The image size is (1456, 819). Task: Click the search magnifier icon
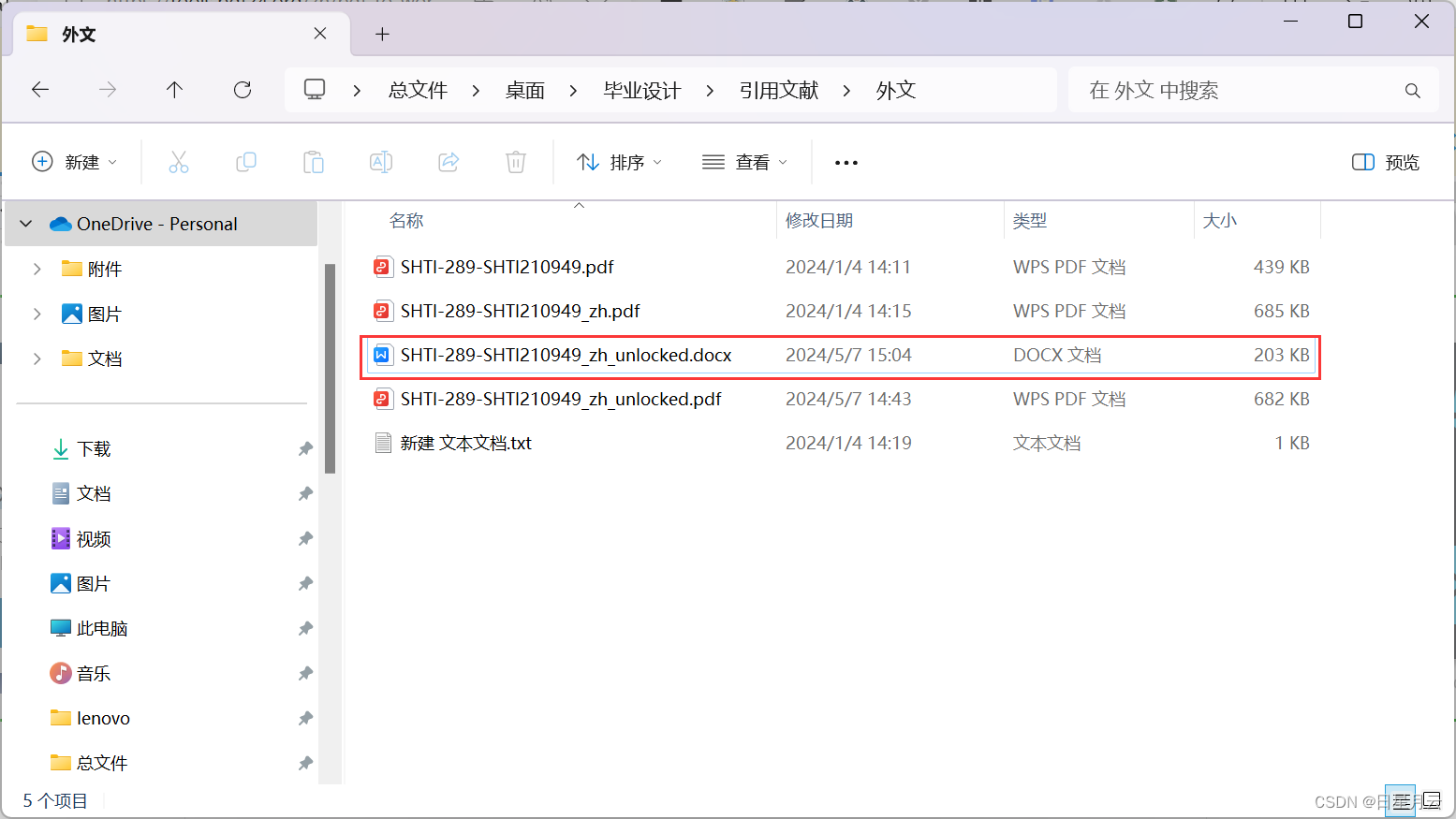point(1413,91)
